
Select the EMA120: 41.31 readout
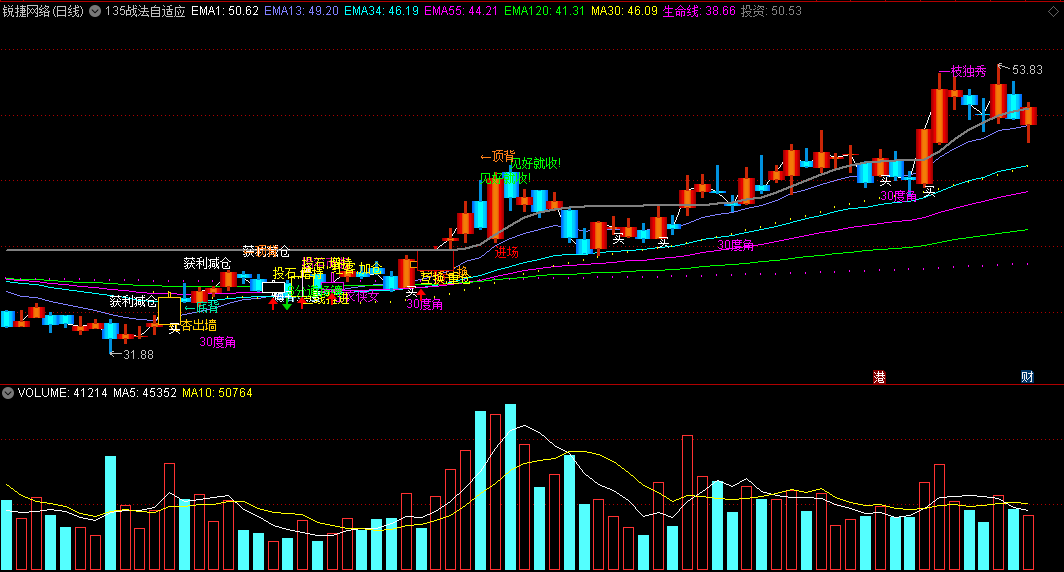(x=544, y=11)
